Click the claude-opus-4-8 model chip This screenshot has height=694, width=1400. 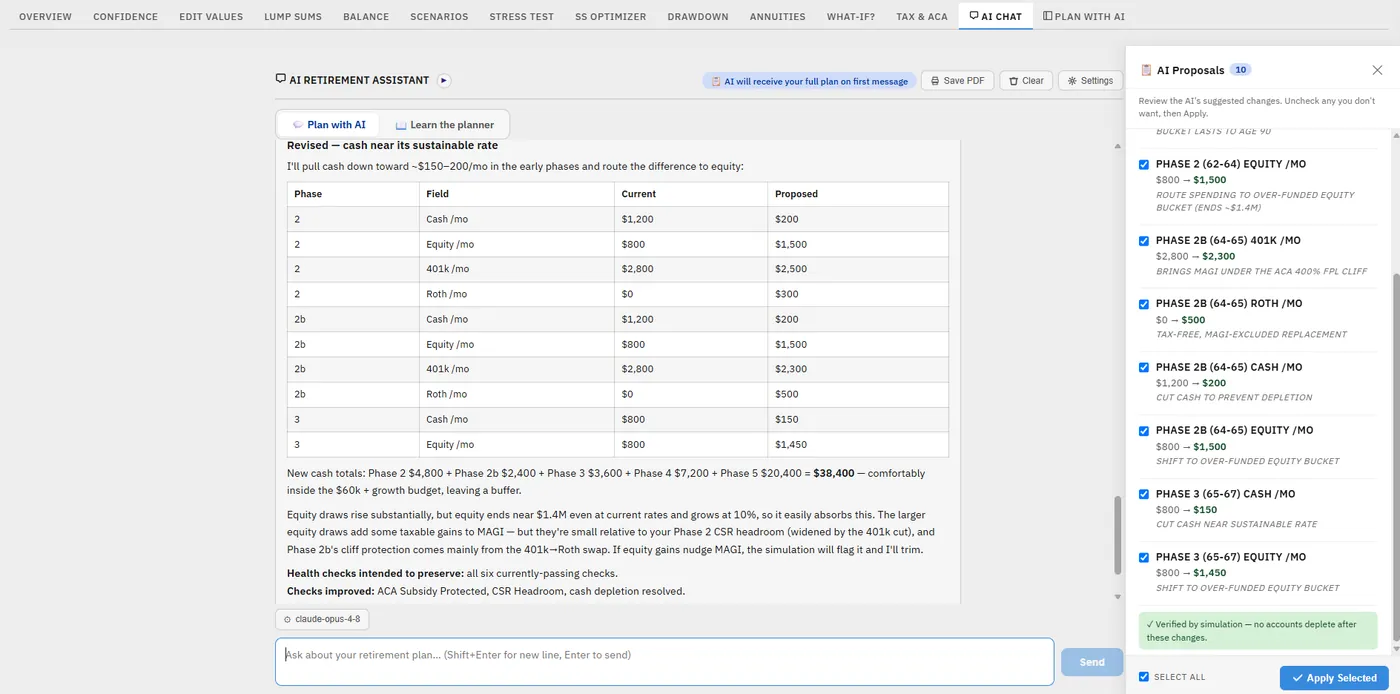(x=322, y=619)
